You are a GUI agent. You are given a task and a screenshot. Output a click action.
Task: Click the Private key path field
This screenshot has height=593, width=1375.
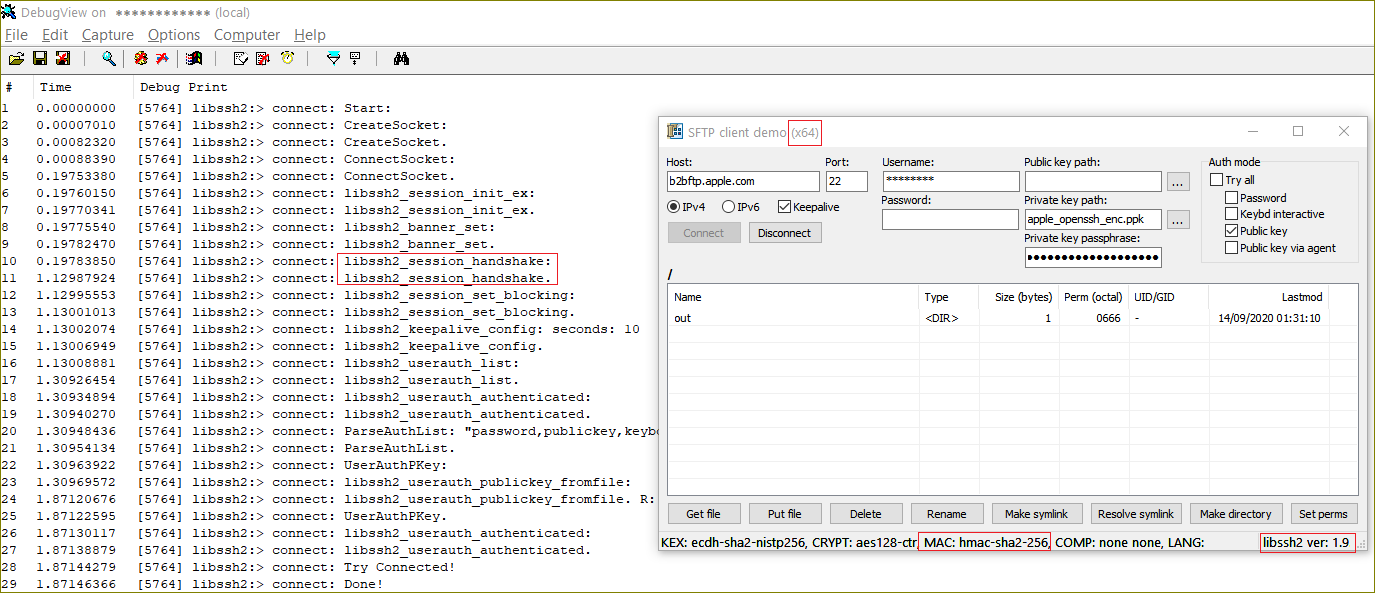[x=1093, y=219]
